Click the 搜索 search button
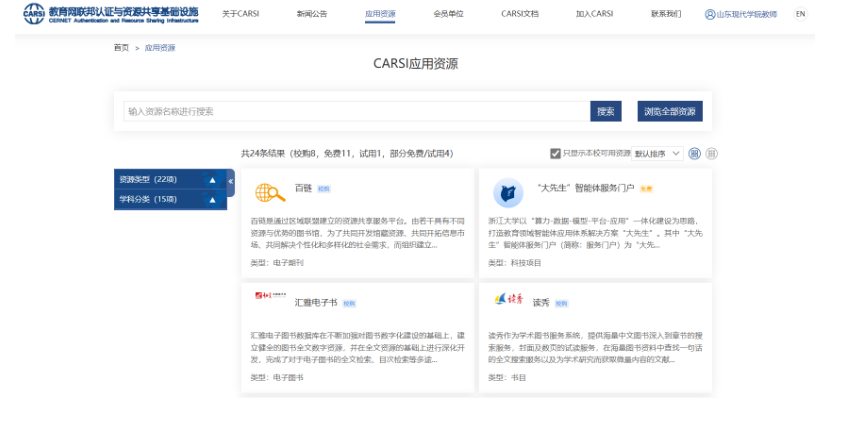The width and height of the screenshot is (847, 431). tap(605, 111)
